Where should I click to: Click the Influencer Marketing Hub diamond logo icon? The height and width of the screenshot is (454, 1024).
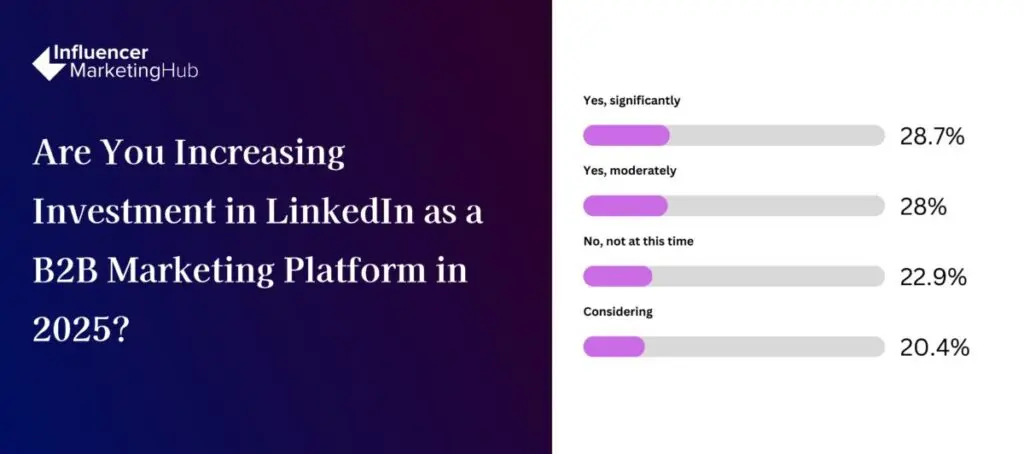point(48,63)
